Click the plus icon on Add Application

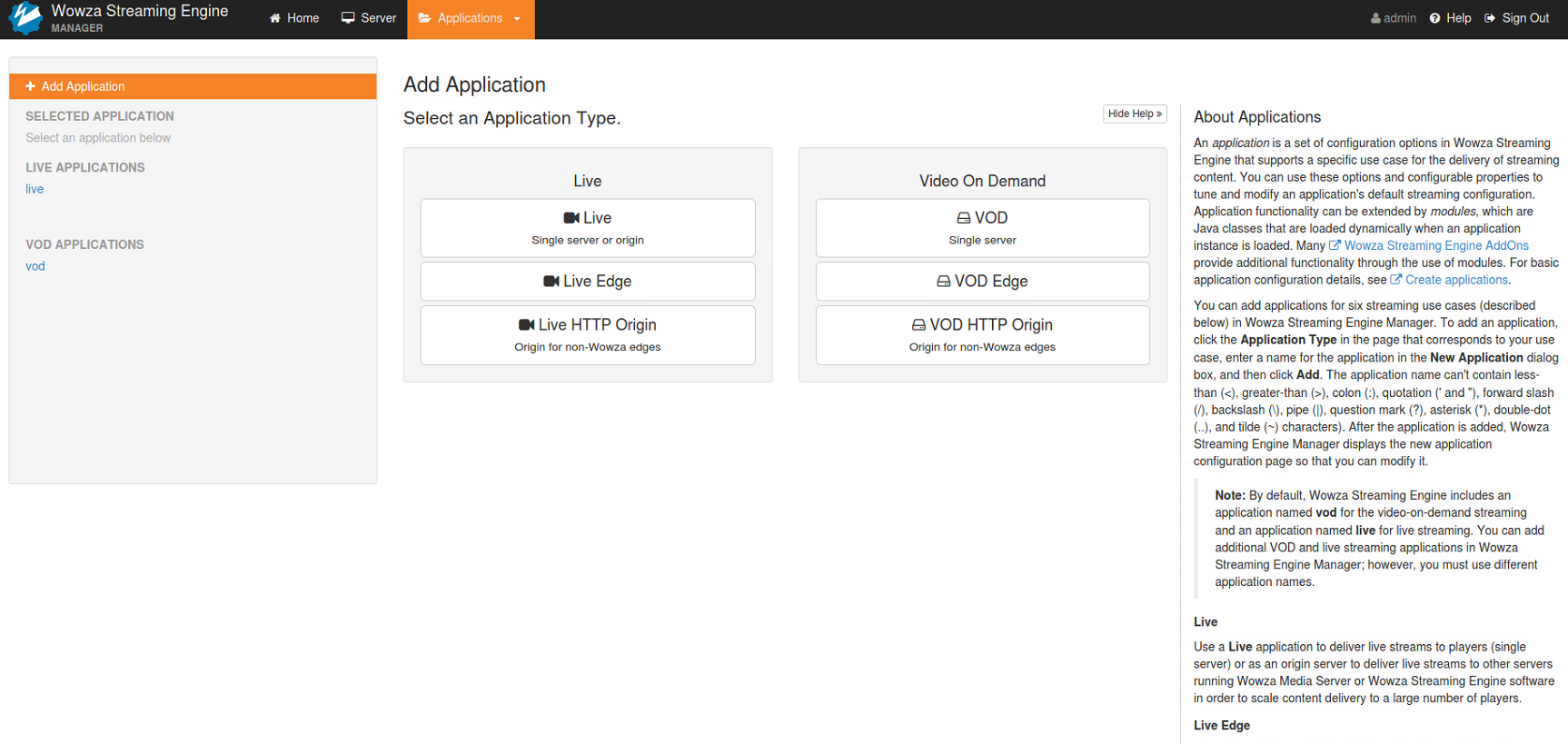click(30, 86)
